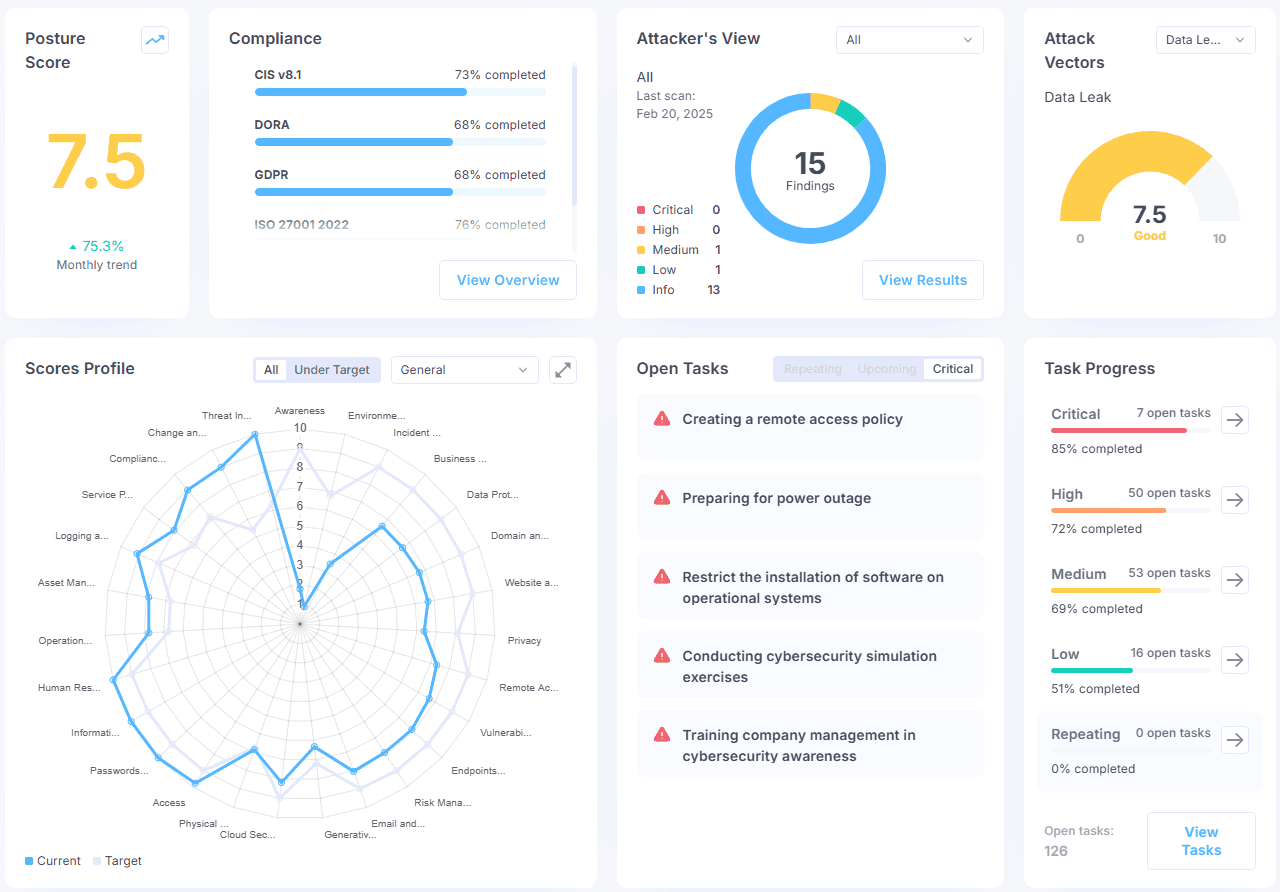Open the Posture Score trend chart icon
1280x892 pixels.
[155, 40]
